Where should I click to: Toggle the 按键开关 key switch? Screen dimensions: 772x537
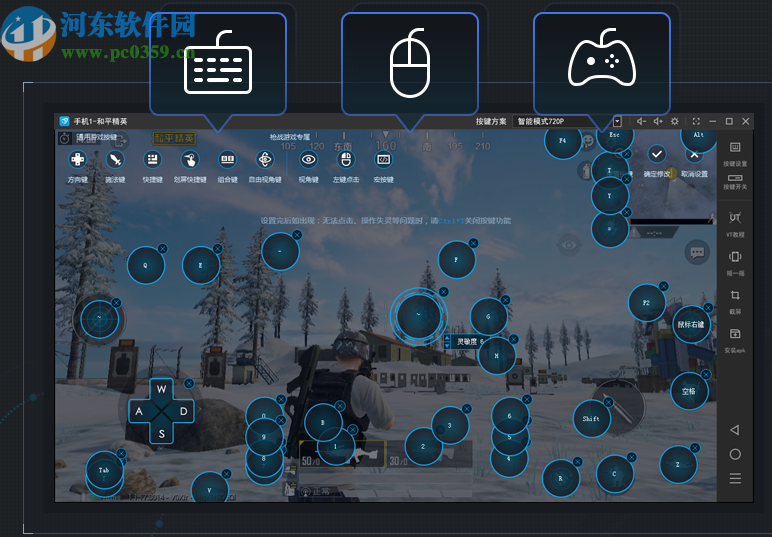click(735, 181)
